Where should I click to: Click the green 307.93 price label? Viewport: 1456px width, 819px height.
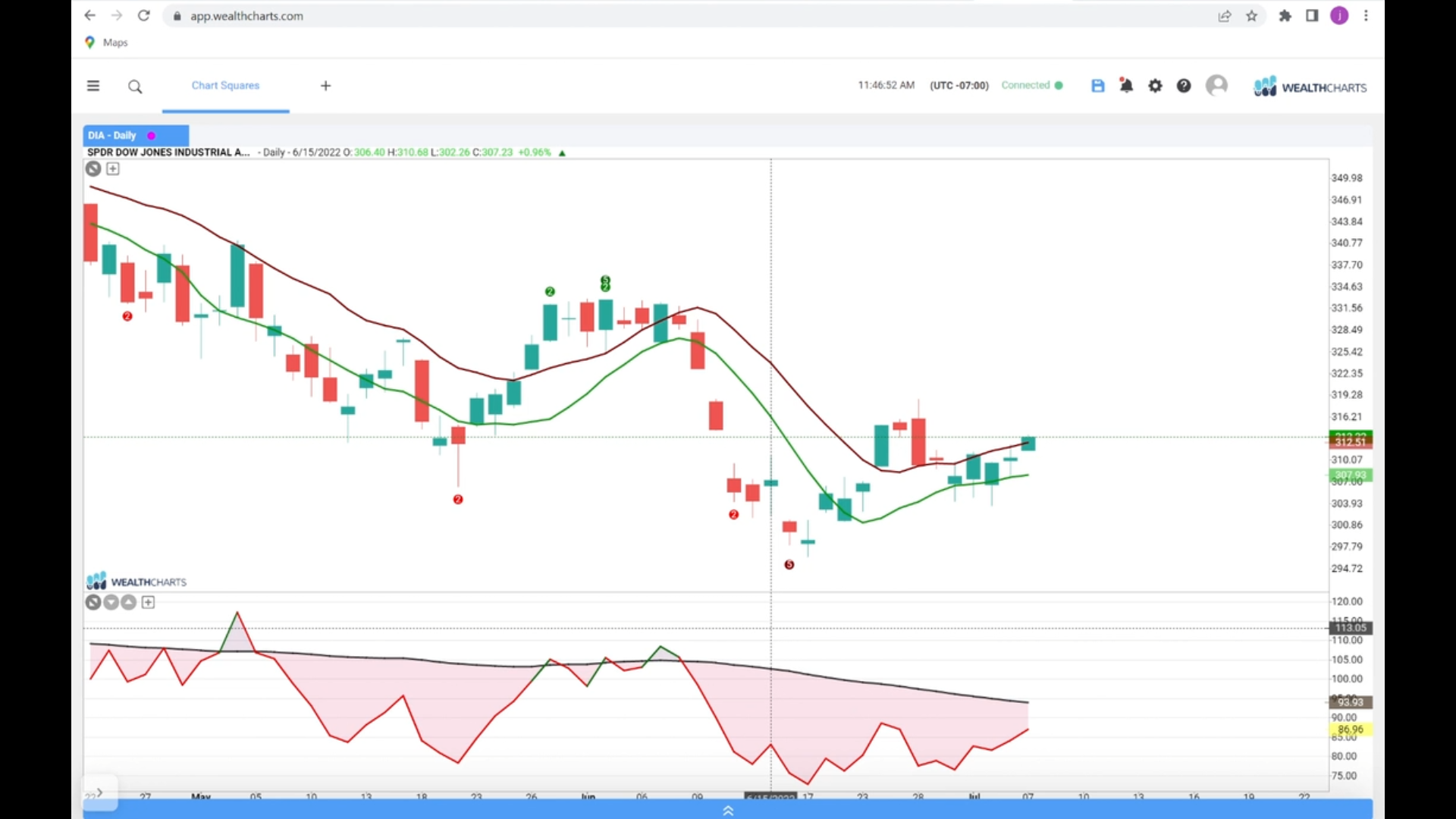pyautogui.click(x=1350, y=475)
